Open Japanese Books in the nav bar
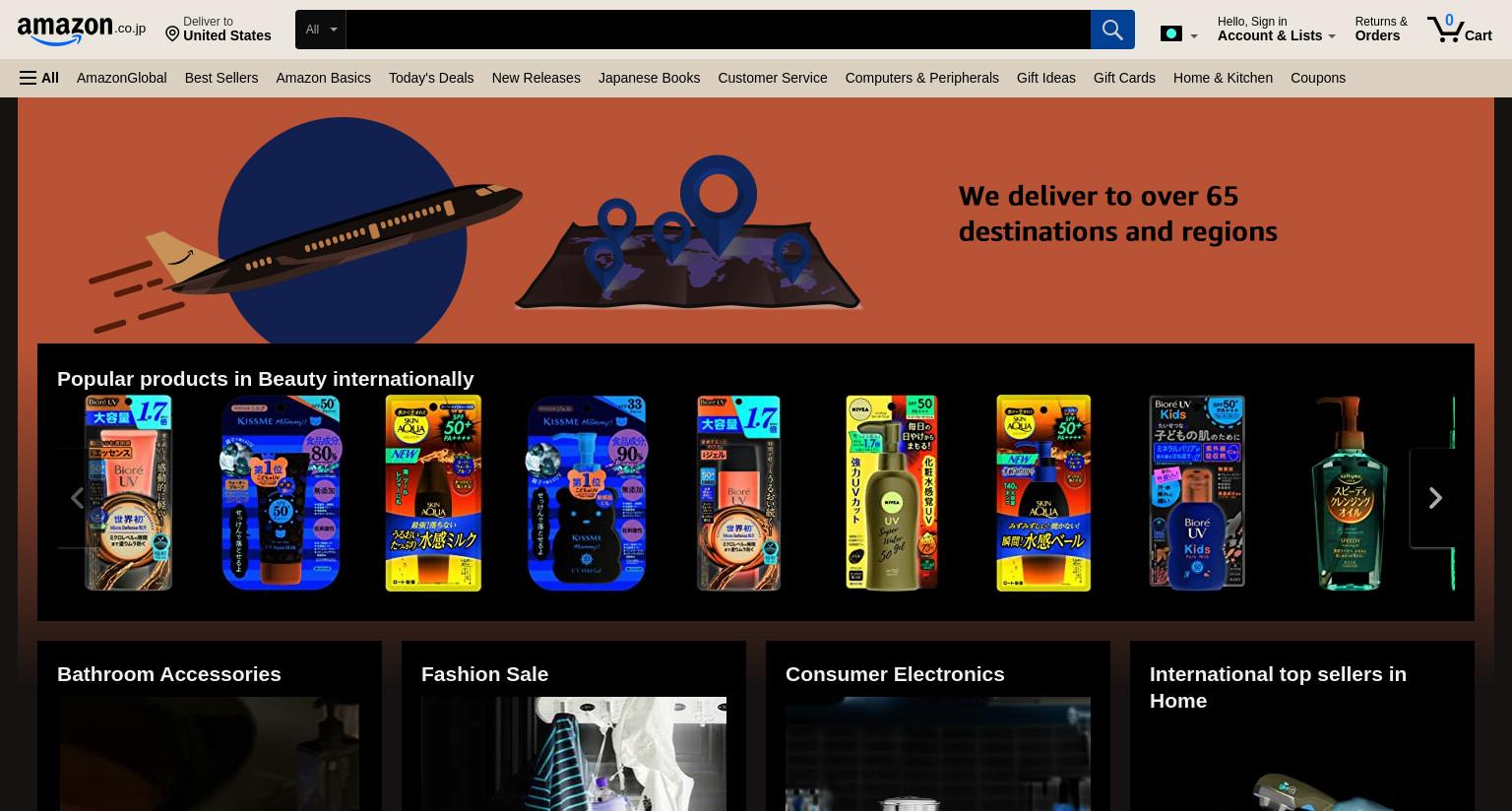Viewport: 1512px width, 811px height. pyautogui.click(x=649, y=78)
